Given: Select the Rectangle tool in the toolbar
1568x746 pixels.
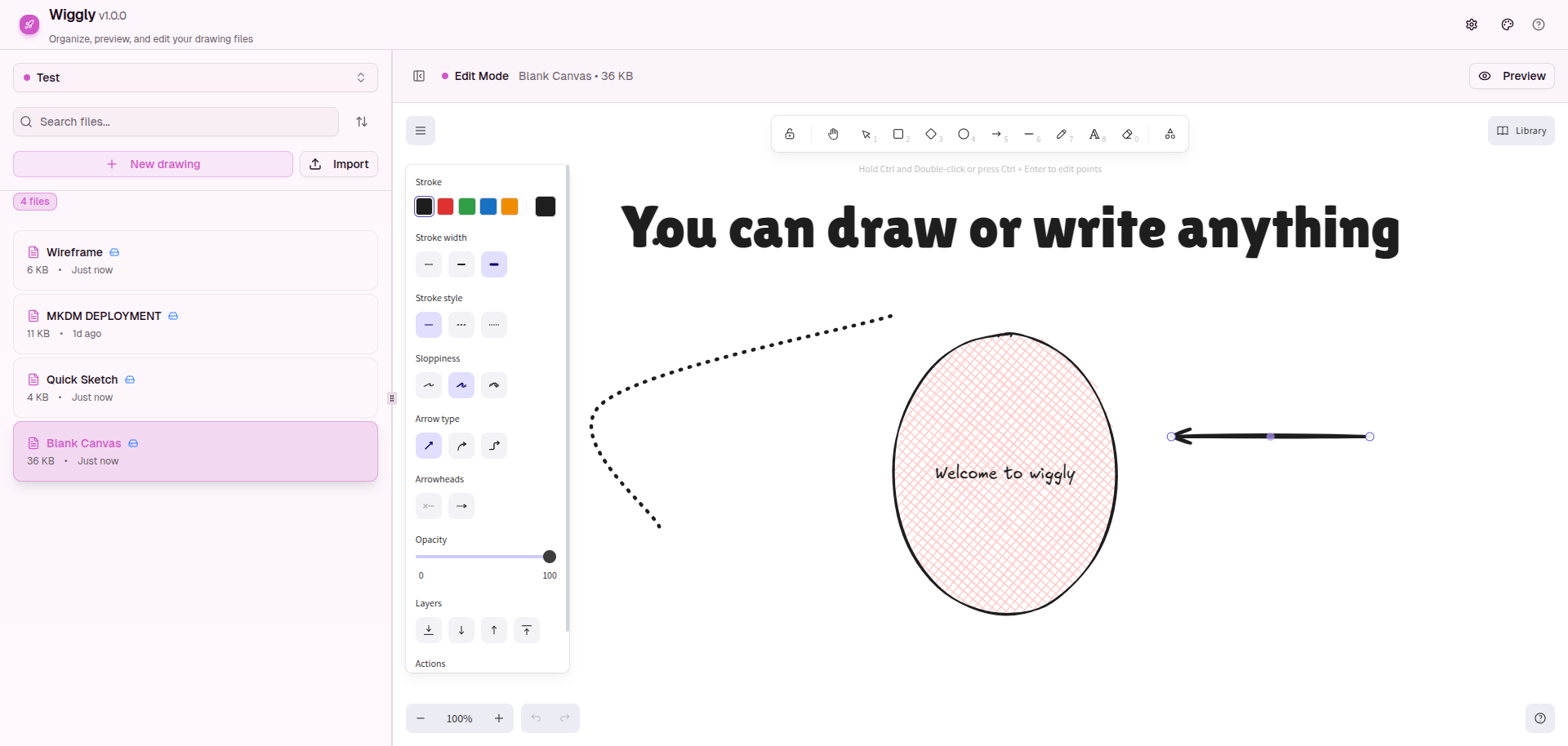Looking at the screenshot, I should (x=898, y=135).
